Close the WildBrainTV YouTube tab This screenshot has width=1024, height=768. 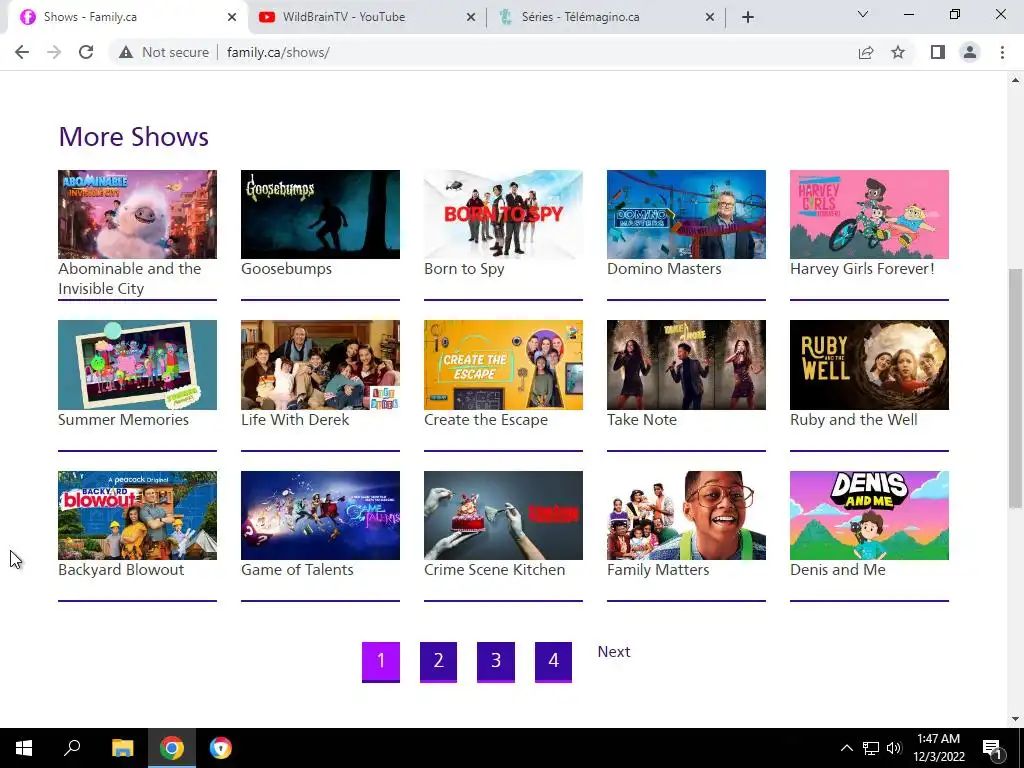click(471, 17)
